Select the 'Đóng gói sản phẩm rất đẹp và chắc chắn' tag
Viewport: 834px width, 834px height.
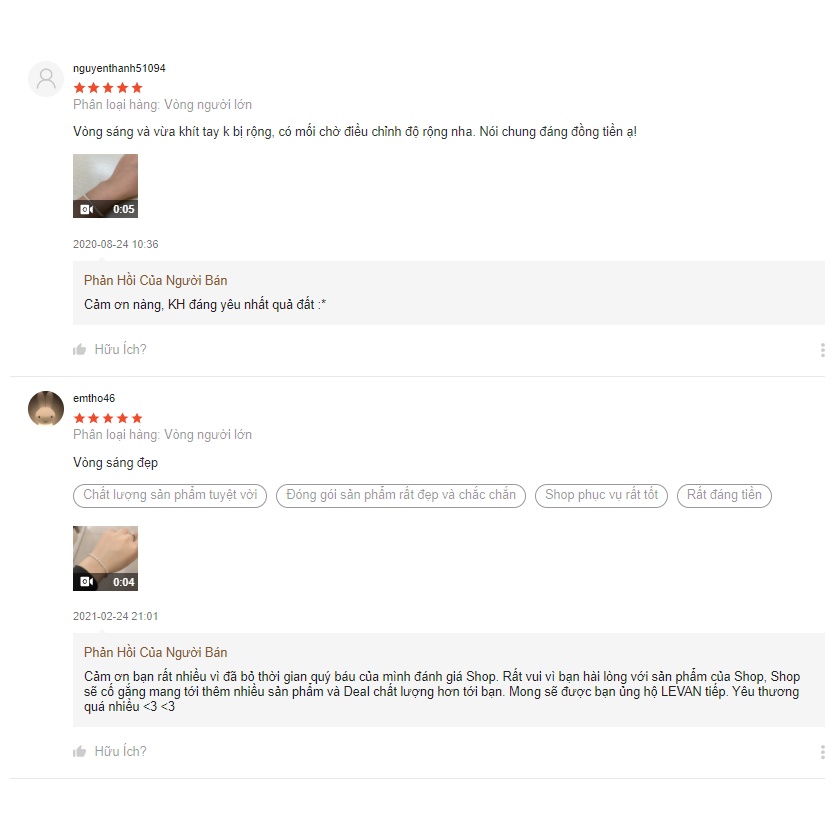pos(401,495)
